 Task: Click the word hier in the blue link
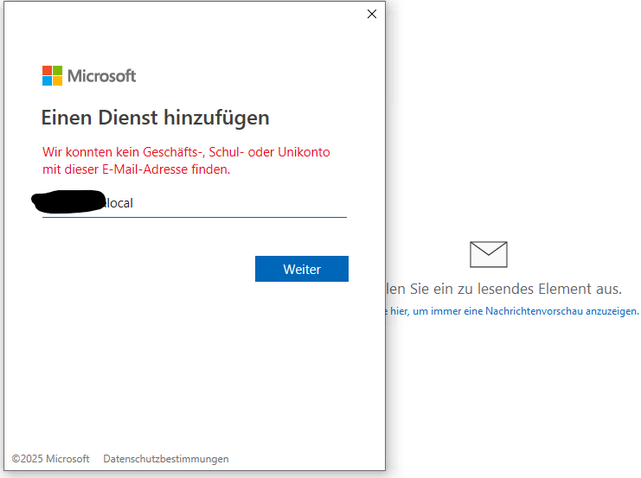tap(399, 311)
